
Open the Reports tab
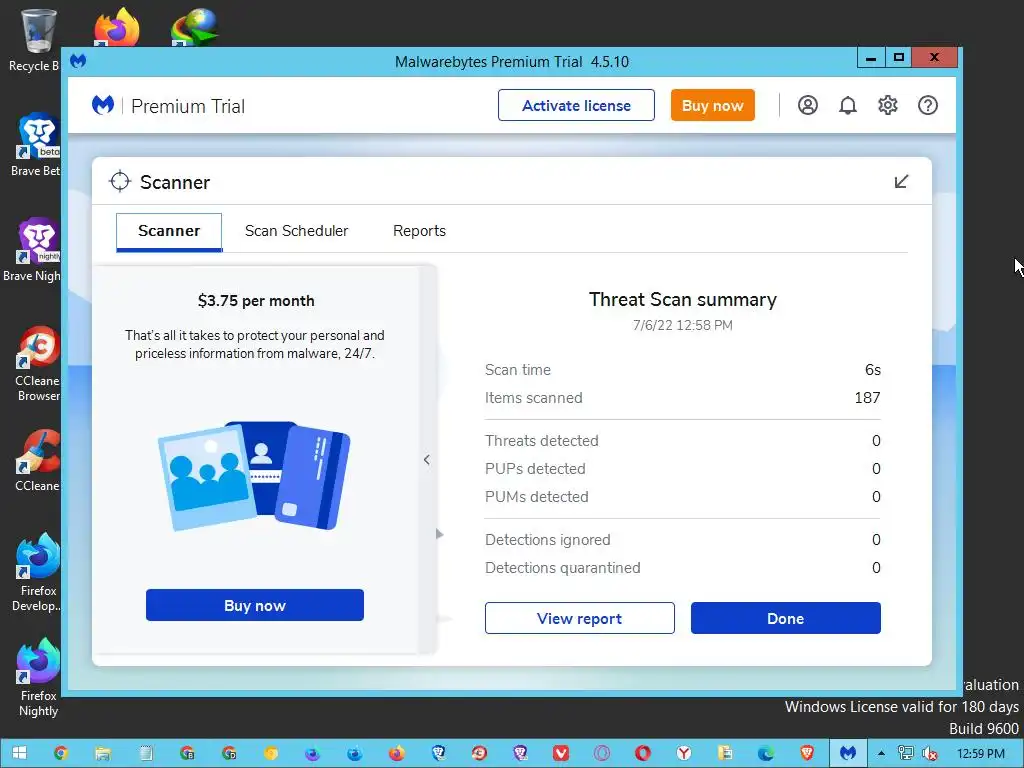coord(419,231)
